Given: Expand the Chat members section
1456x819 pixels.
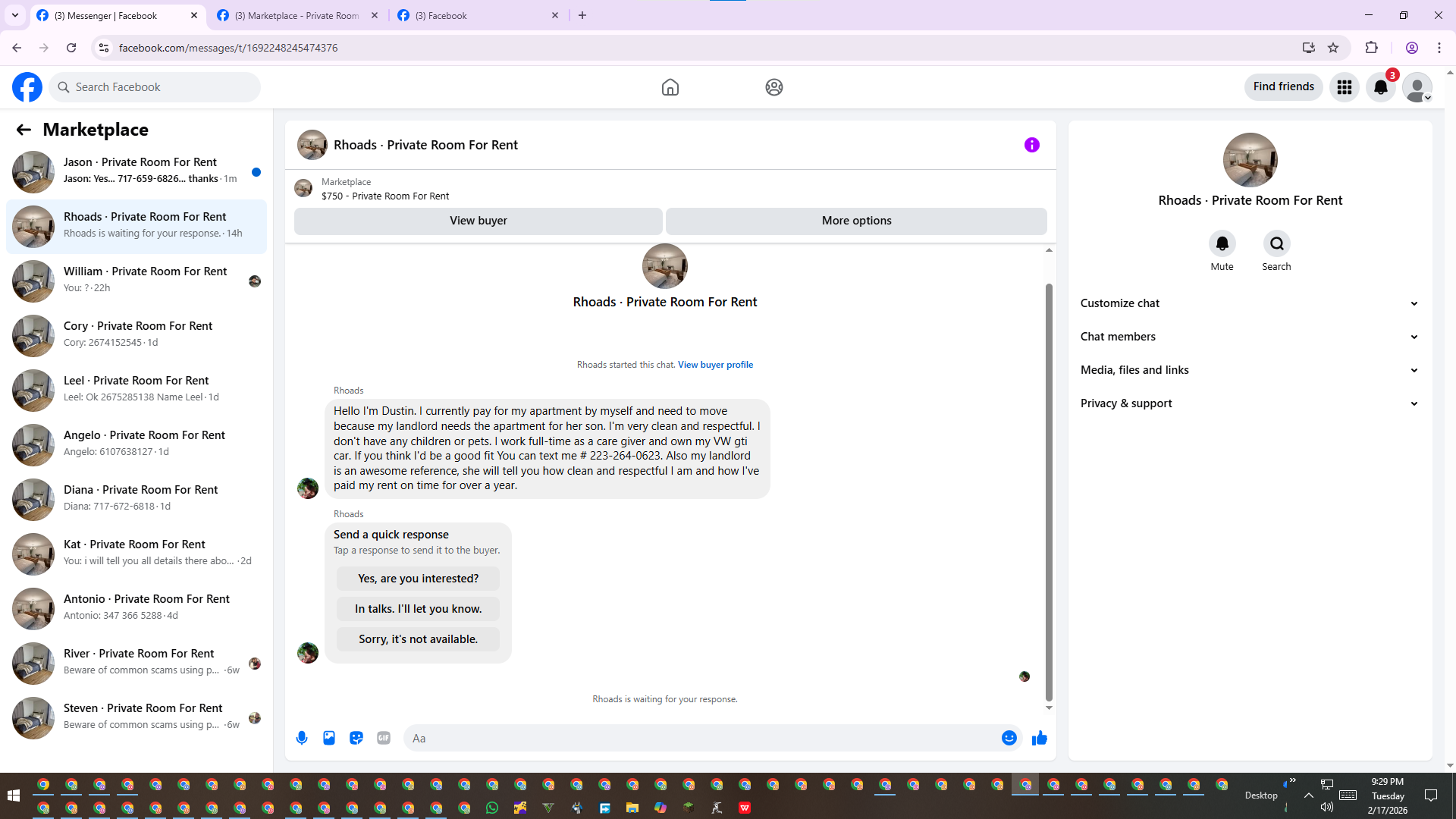Looking at the screenshot, I should tap(1249, 337).
